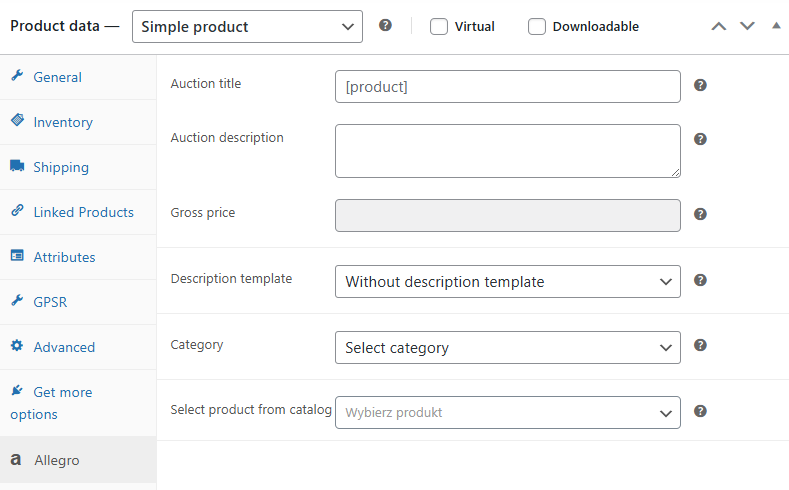The image size is (789, 490).
Task: Click help icon next to Auction title
Action: (700, 85)
